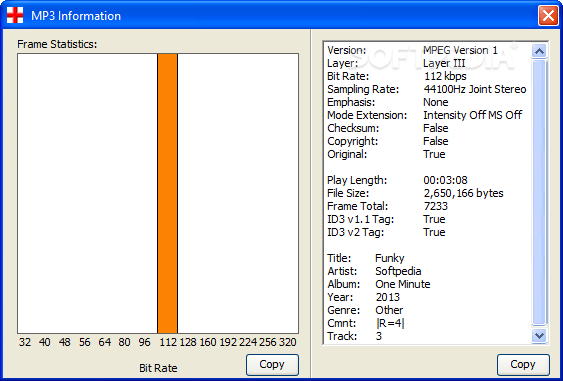
Task: Click the frame total '7233'
Action: click(436, 206)
